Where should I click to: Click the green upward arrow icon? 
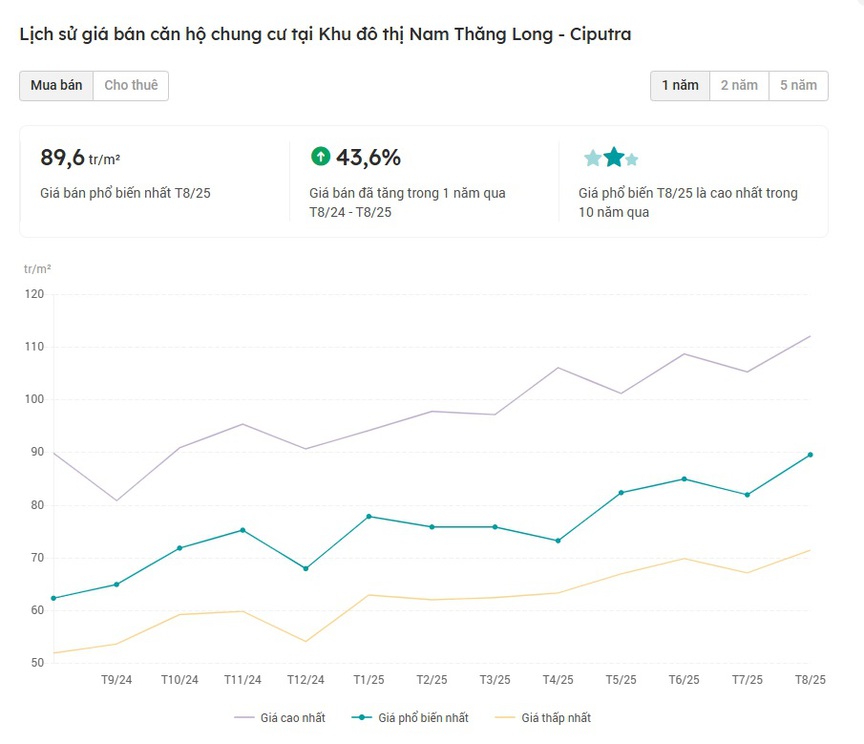[320, 157]
